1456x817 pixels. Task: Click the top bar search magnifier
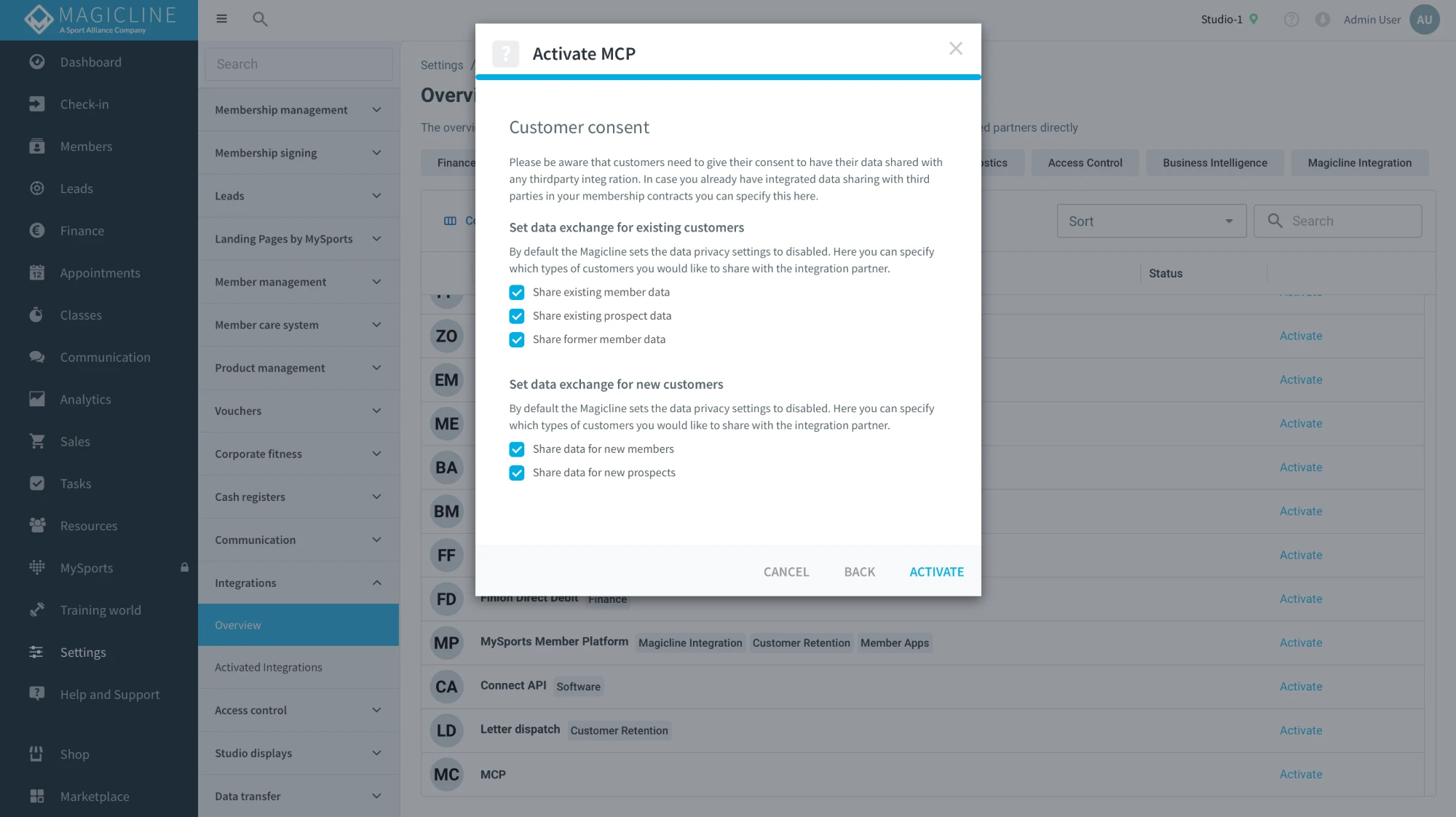coord(260,19)
